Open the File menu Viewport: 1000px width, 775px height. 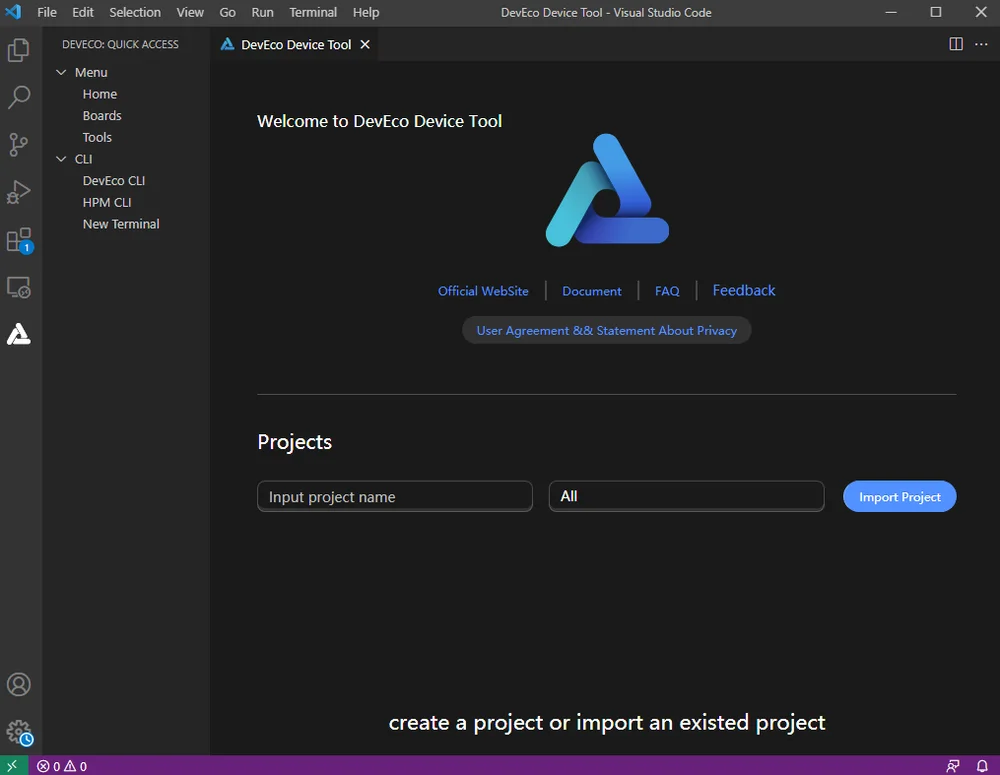[x=47, y=12]
